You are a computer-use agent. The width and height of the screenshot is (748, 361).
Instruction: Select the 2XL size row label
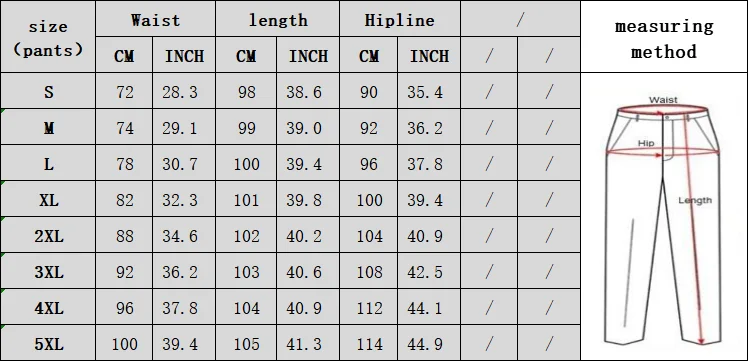[x=49, y=237]
